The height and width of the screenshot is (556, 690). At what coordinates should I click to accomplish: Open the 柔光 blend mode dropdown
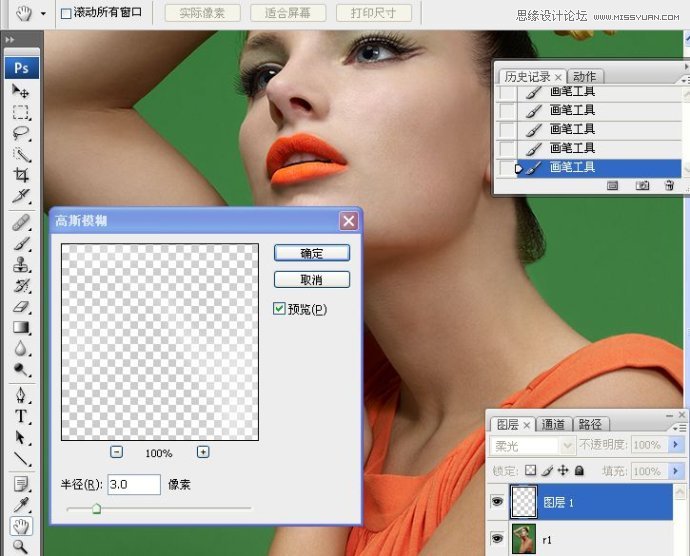click(568, 446)
